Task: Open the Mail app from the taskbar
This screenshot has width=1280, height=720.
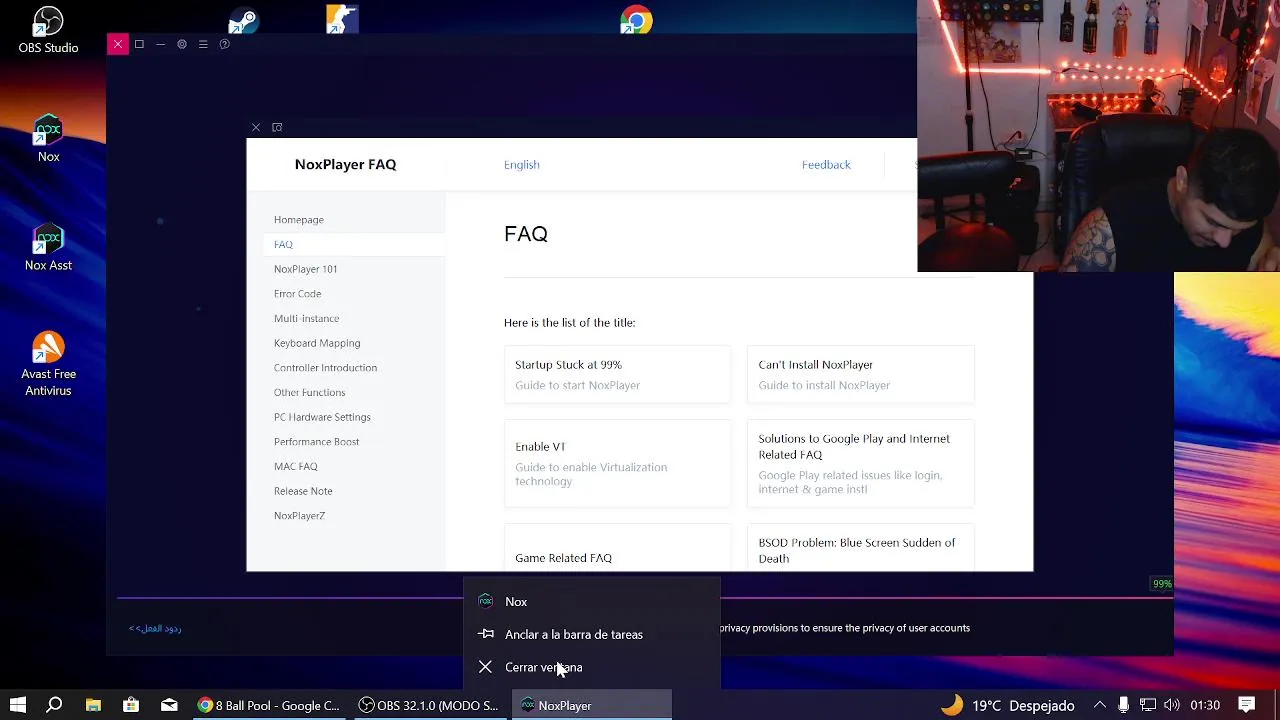Action: coord(169,705)
